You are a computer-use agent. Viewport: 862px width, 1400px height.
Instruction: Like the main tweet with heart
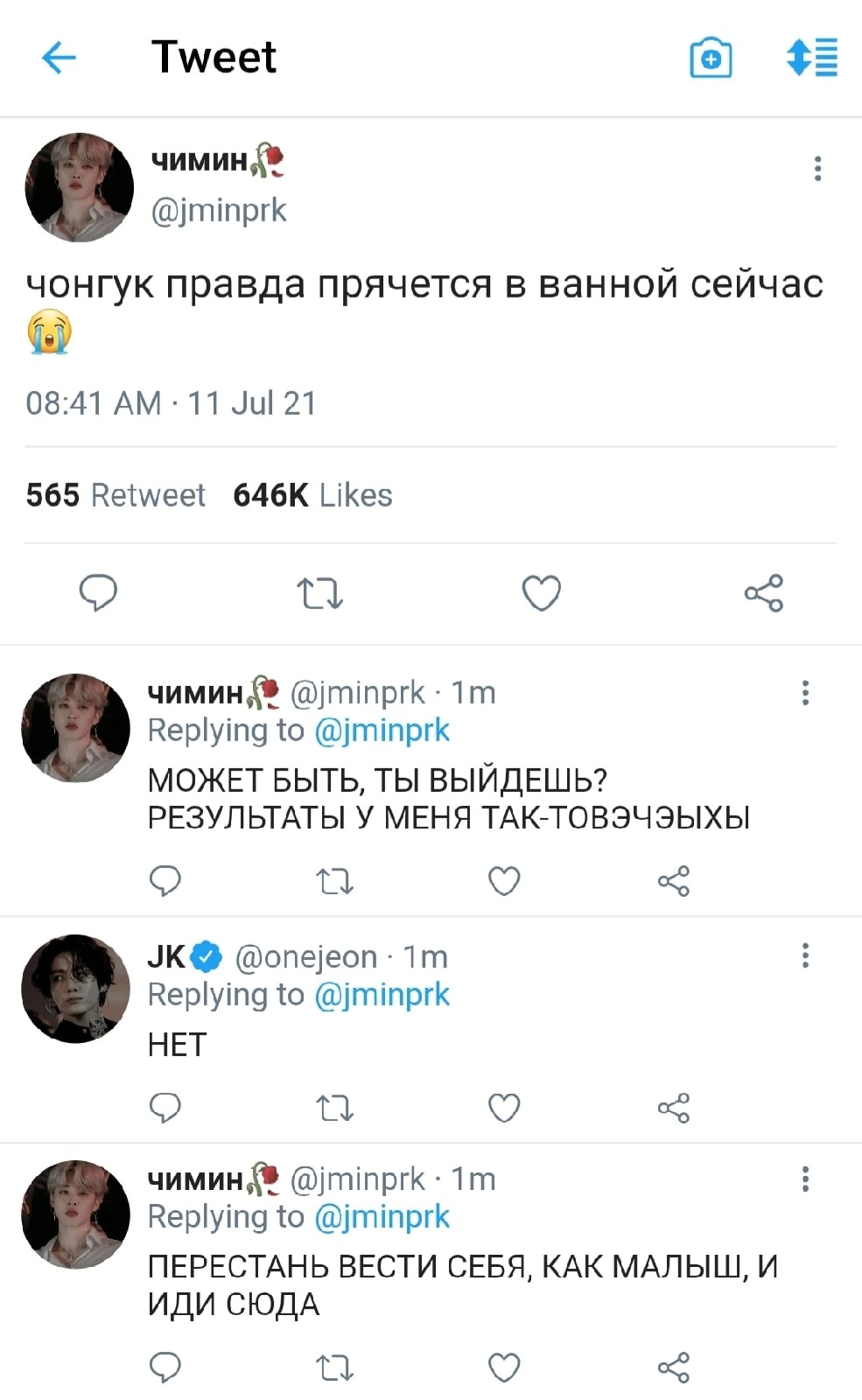(541, 593)
